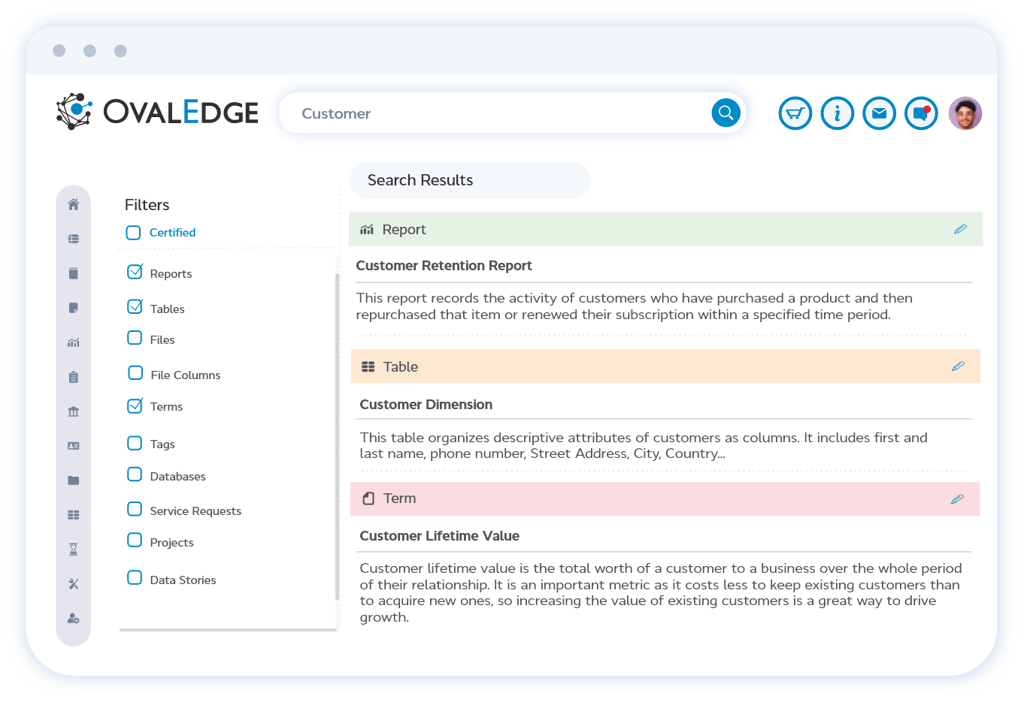Open the Customer Dimension table result
The height and width of the screenshot is (702, 1024).
coord(425,404)
